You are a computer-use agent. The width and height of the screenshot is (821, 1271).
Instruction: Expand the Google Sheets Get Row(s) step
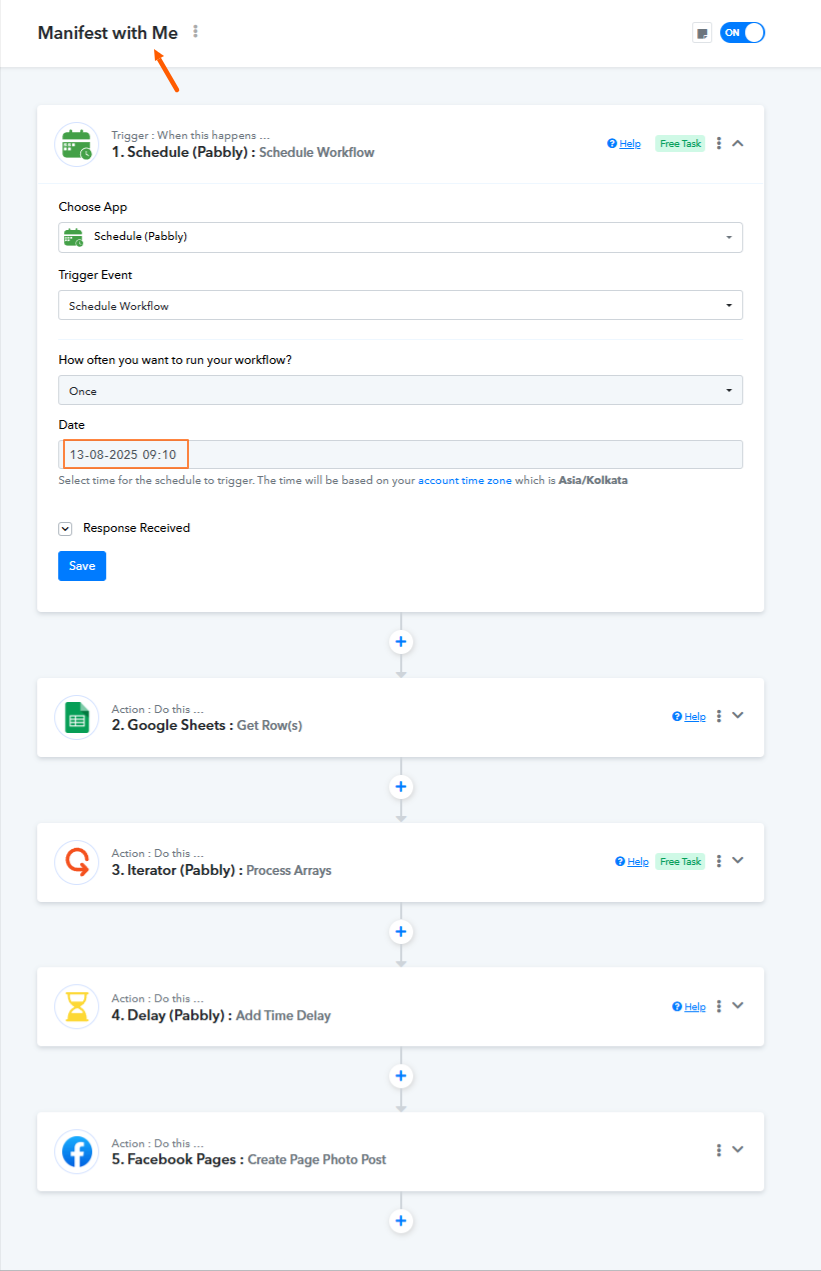point(738,715)
